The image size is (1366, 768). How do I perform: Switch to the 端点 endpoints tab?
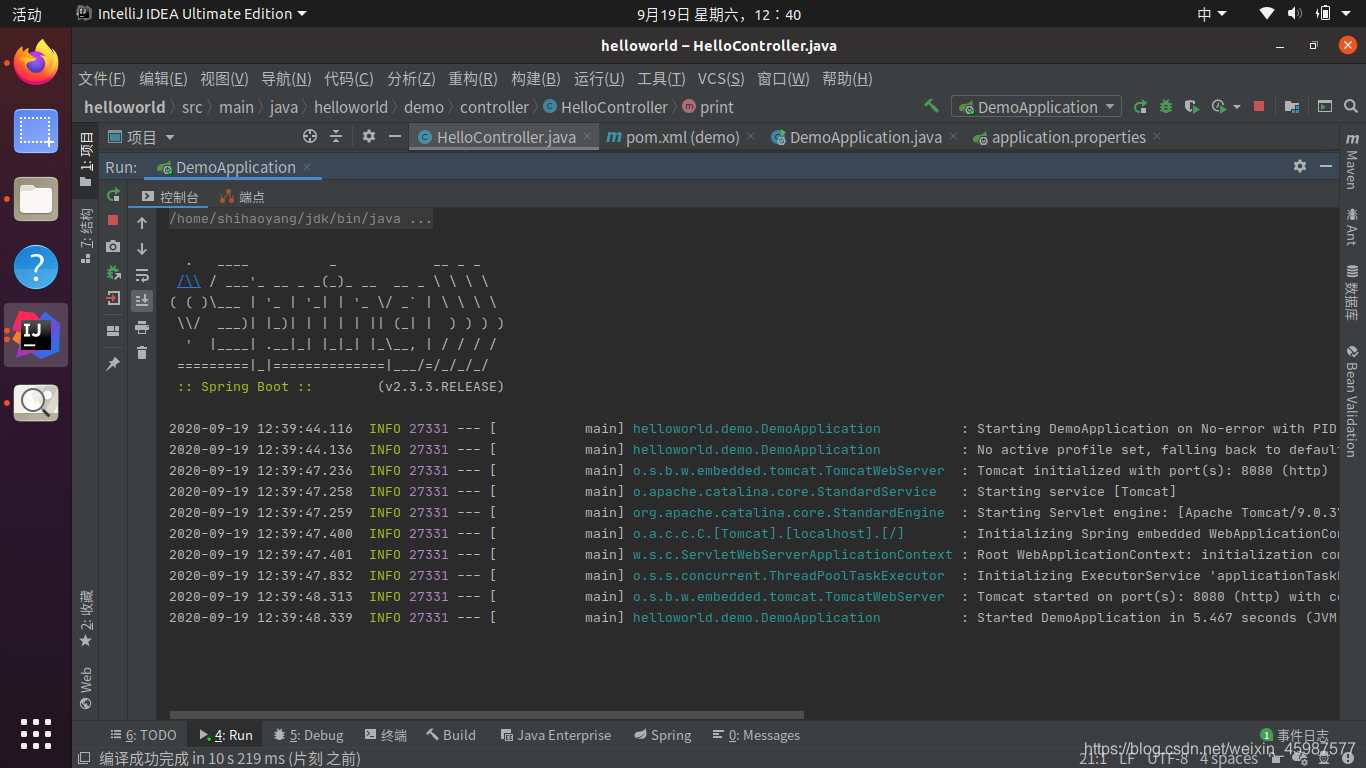(243, 197)
